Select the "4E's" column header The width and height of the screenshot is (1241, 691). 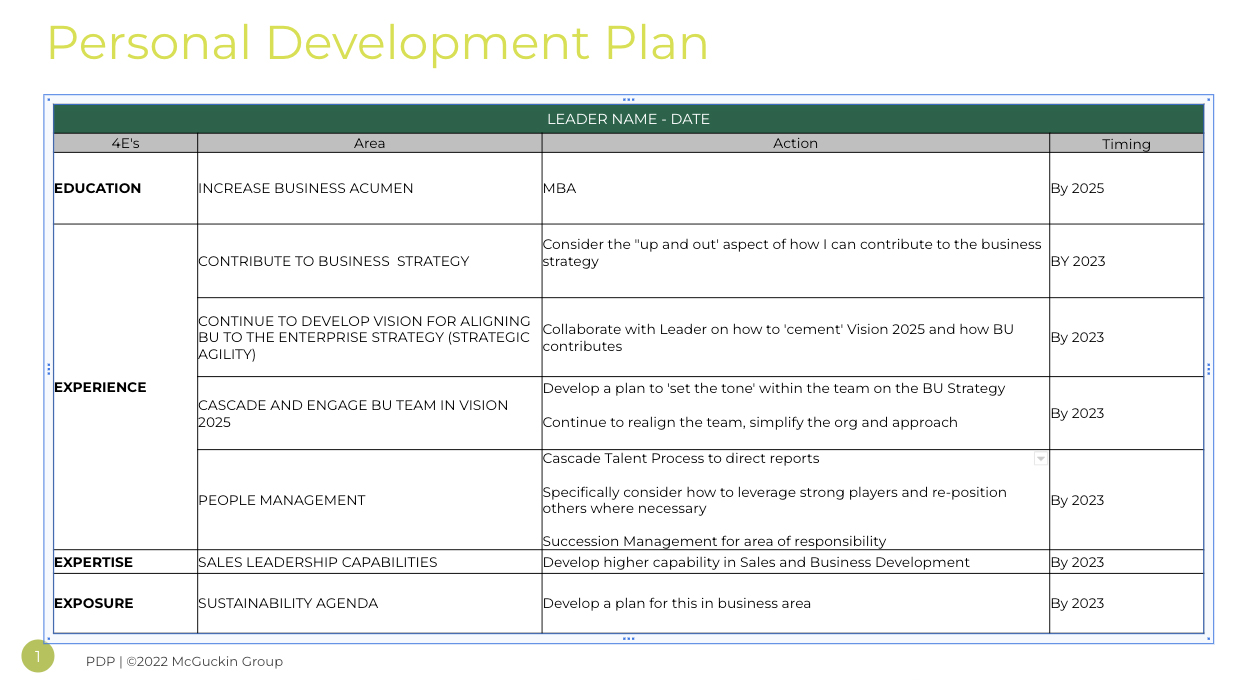126,143
